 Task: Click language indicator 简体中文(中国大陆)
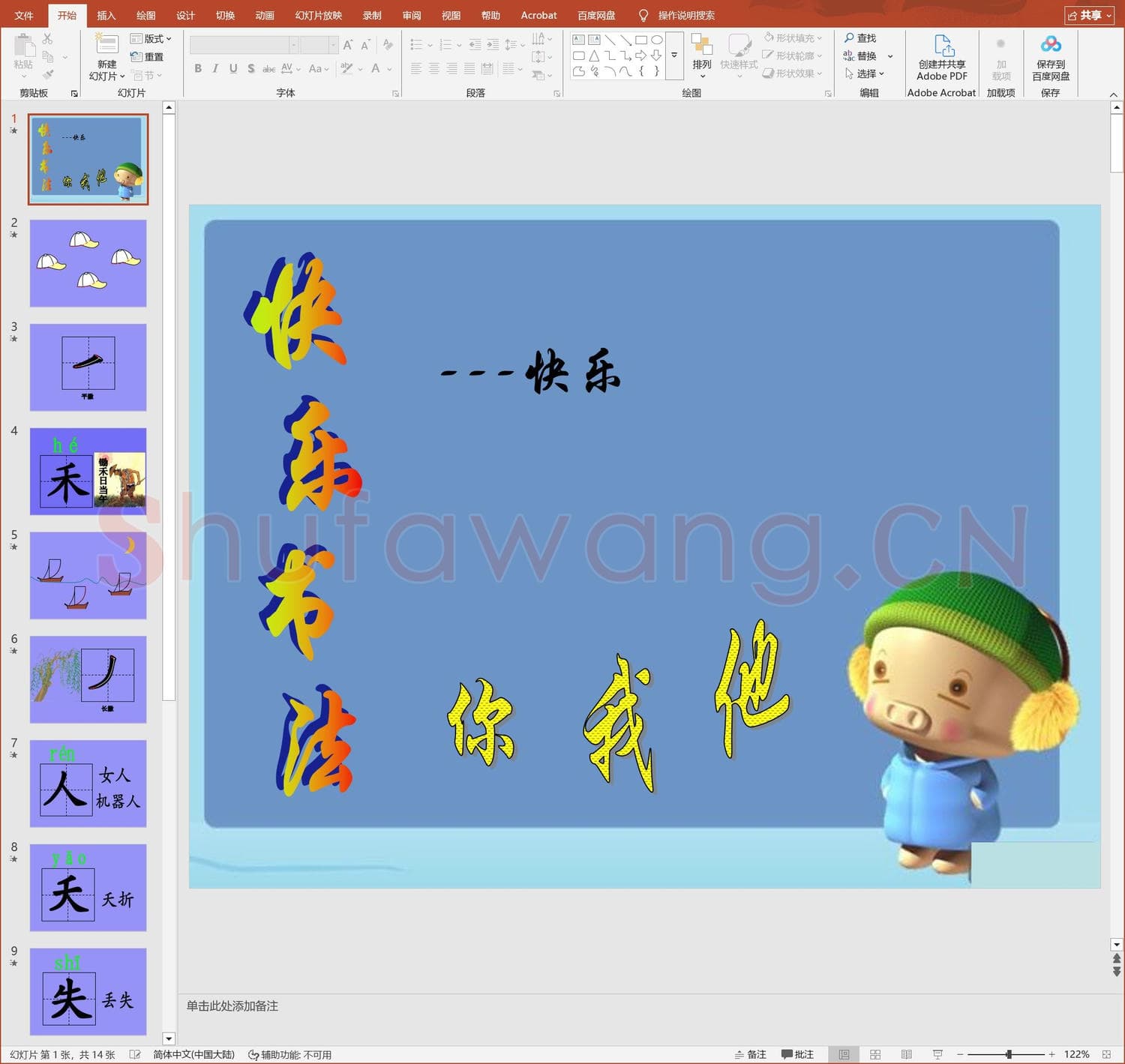[193, 1054]
